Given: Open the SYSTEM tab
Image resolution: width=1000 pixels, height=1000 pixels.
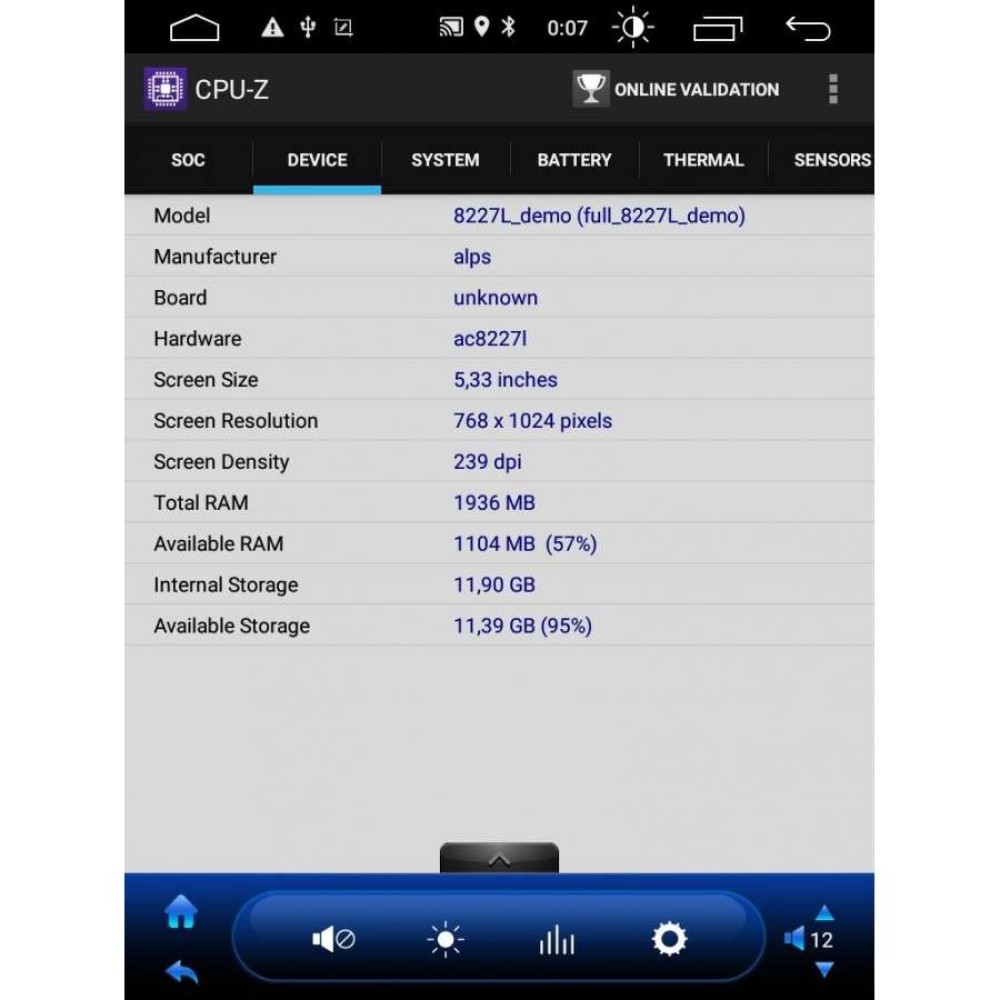Looking at the screenshot, I should (x=445, y=159).
